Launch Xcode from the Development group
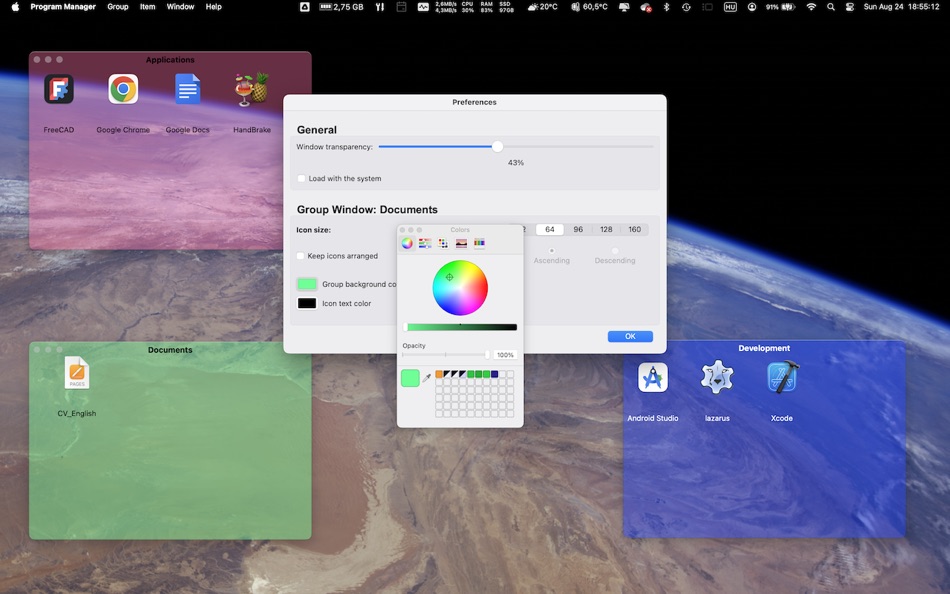Screen dimensions: 950x594 782,378
